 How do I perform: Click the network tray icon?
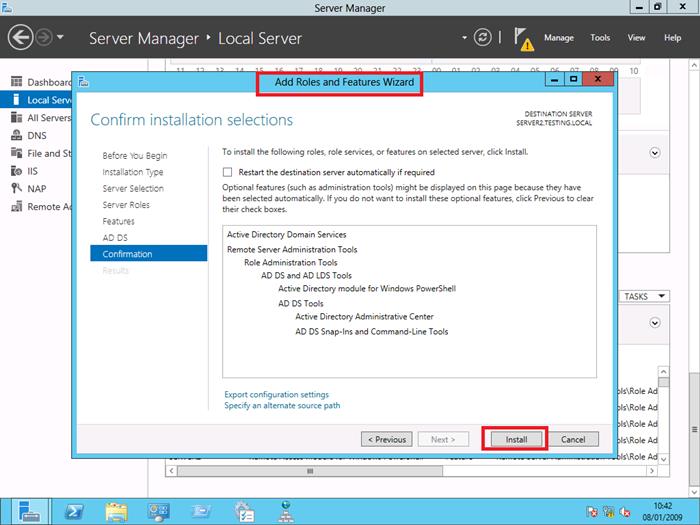608,512
